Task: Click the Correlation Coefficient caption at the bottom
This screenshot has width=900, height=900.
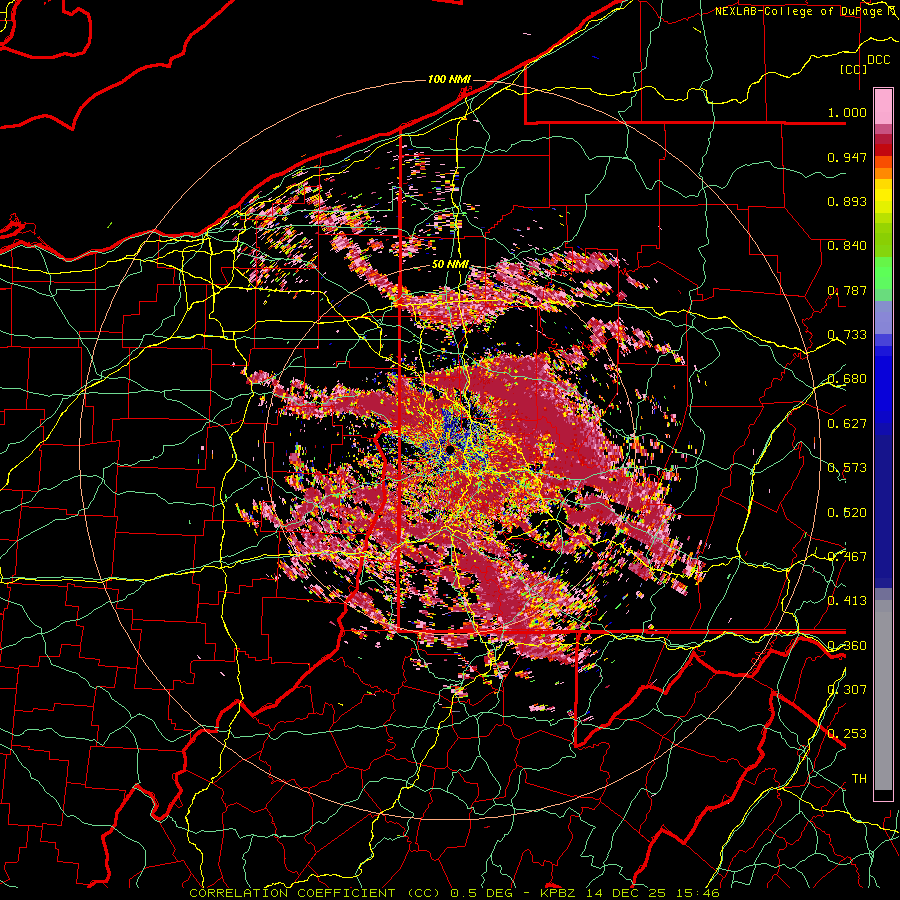Action: pyautogui.click(x=454, y=893)
